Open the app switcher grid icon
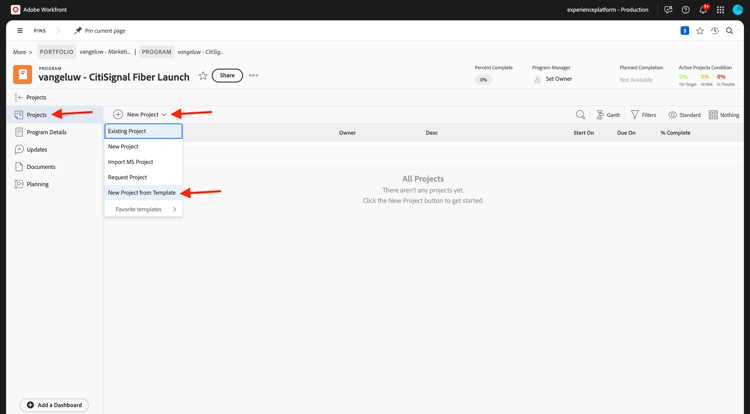This screenshot has width=750, height=414. click(720, 10)
